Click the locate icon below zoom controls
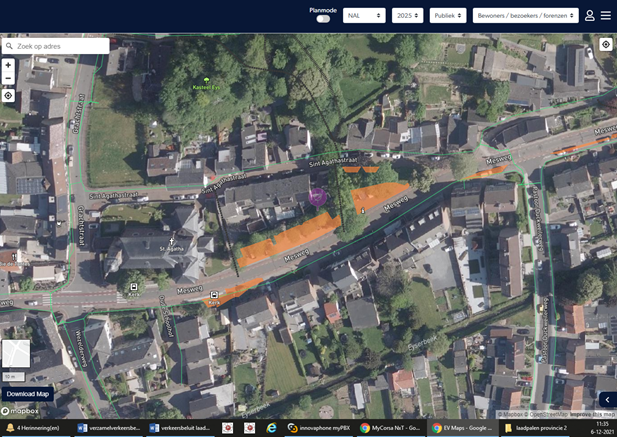 (x=8, y=96)
